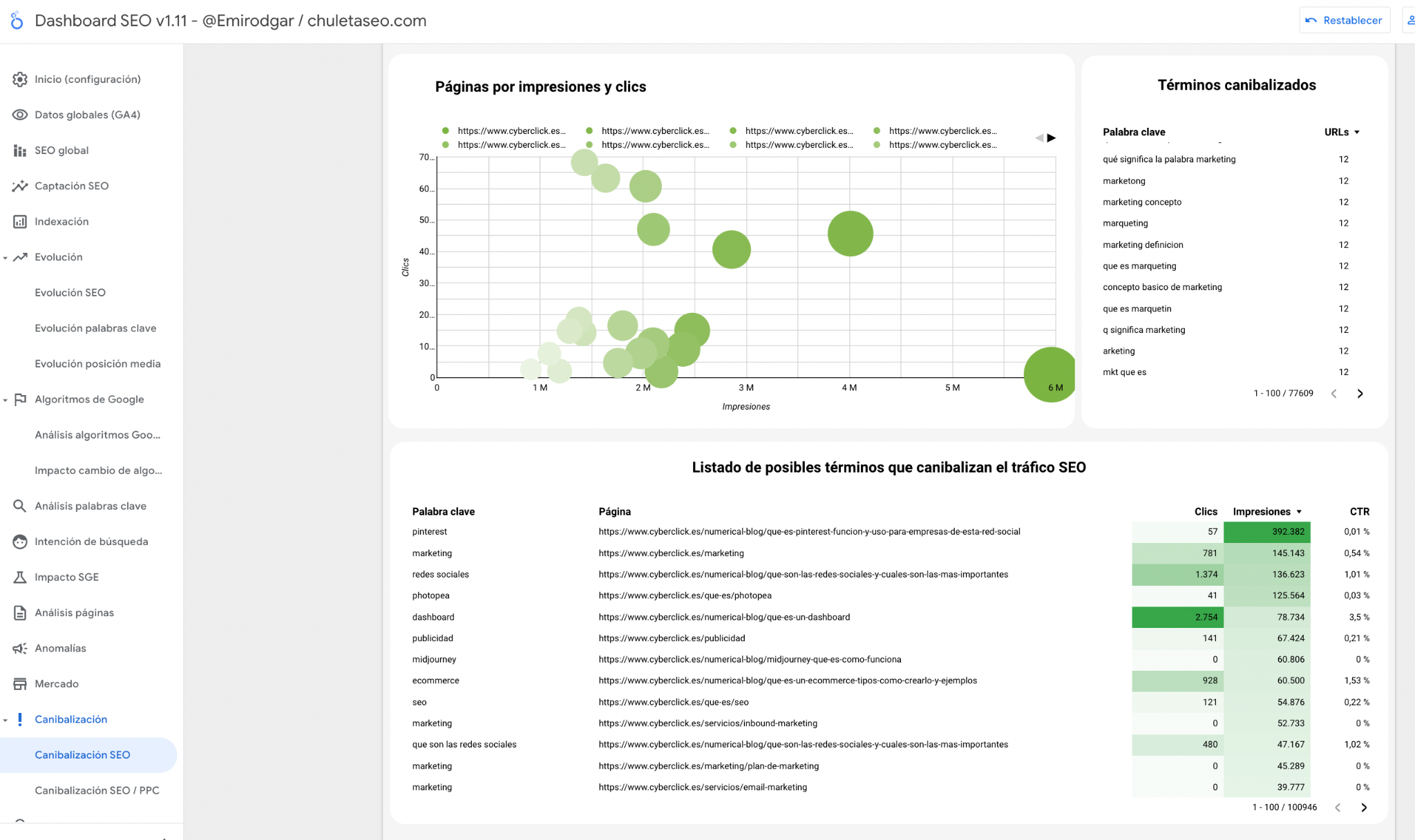Click the magnifier icon beside Análisis palabras clave

point(20,506)
